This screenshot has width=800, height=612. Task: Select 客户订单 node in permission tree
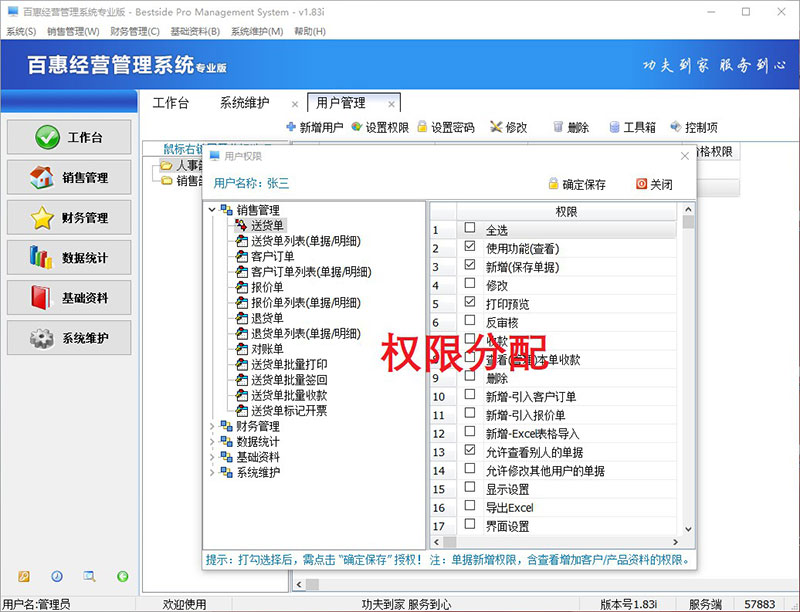(x=272, y=256)
